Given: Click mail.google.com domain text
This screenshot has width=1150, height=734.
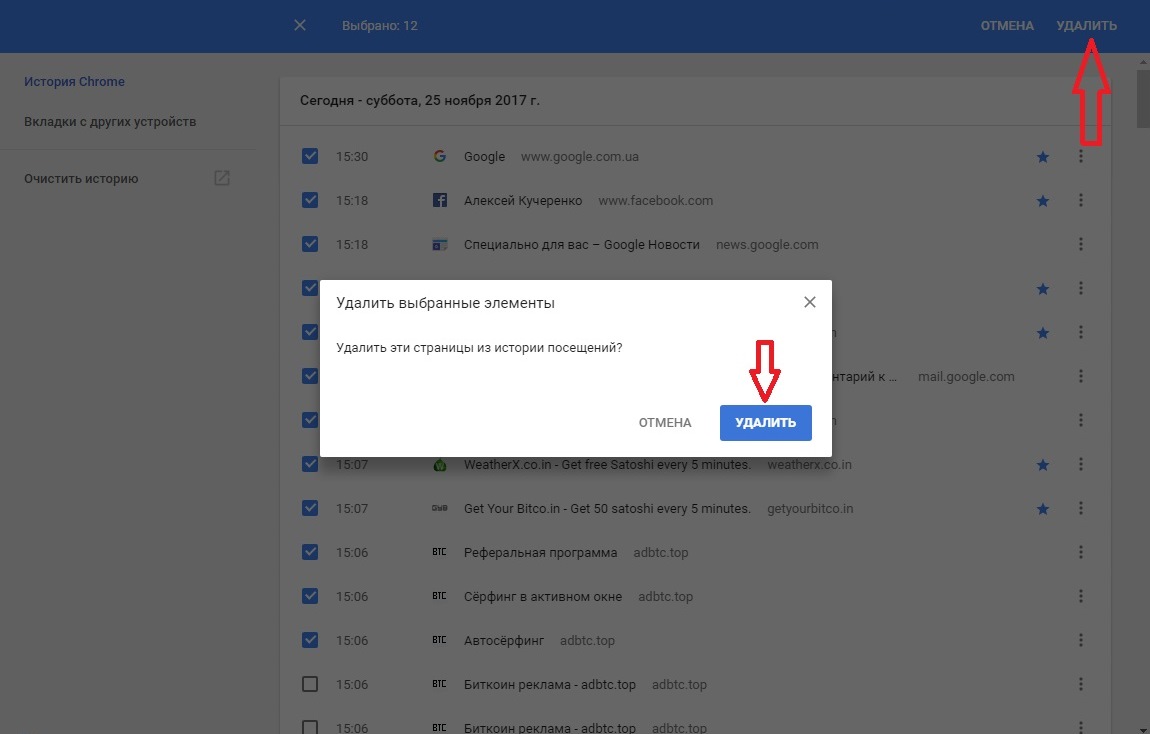Looking at the screenshot, I should pyautogui.click(x=966, y=376).
